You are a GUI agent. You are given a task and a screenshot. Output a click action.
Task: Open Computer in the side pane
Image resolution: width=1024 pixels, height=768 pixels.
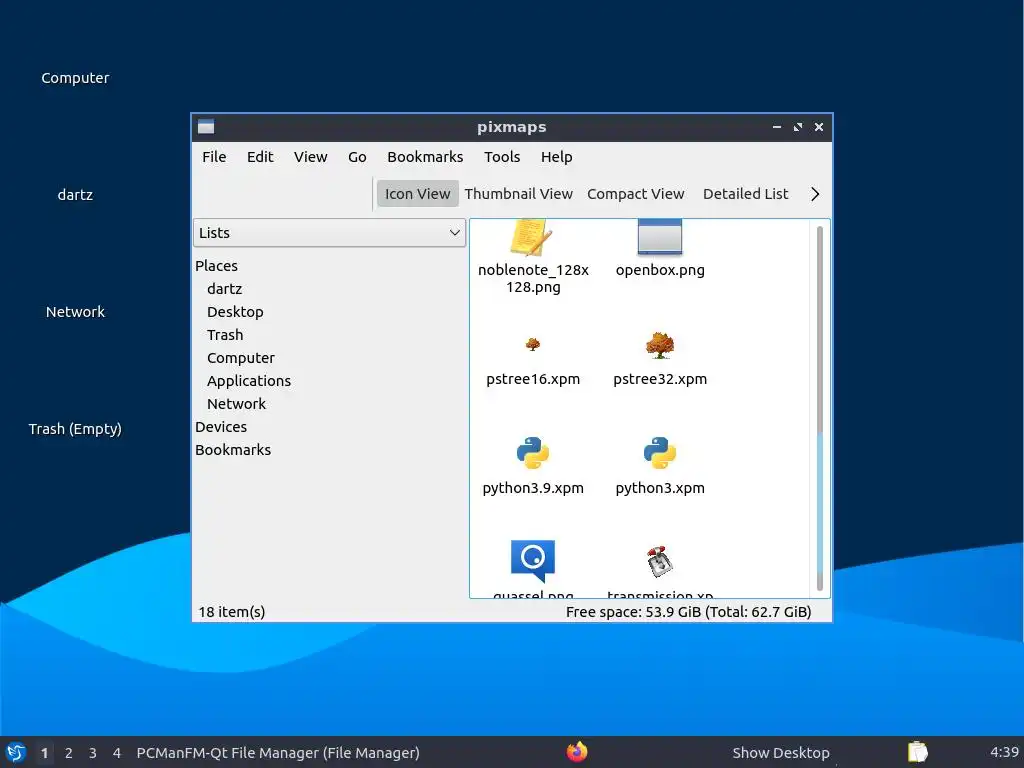[x=241, y=358]
